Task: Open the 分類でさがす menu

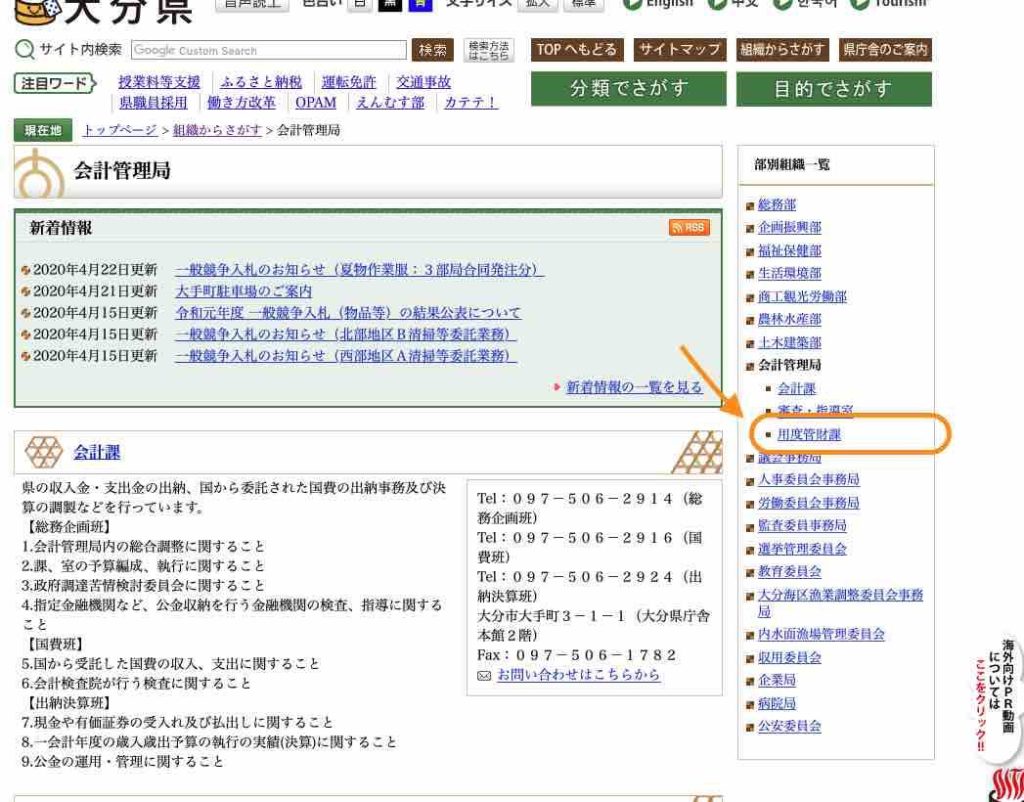Action: click(x=629, y=89)
